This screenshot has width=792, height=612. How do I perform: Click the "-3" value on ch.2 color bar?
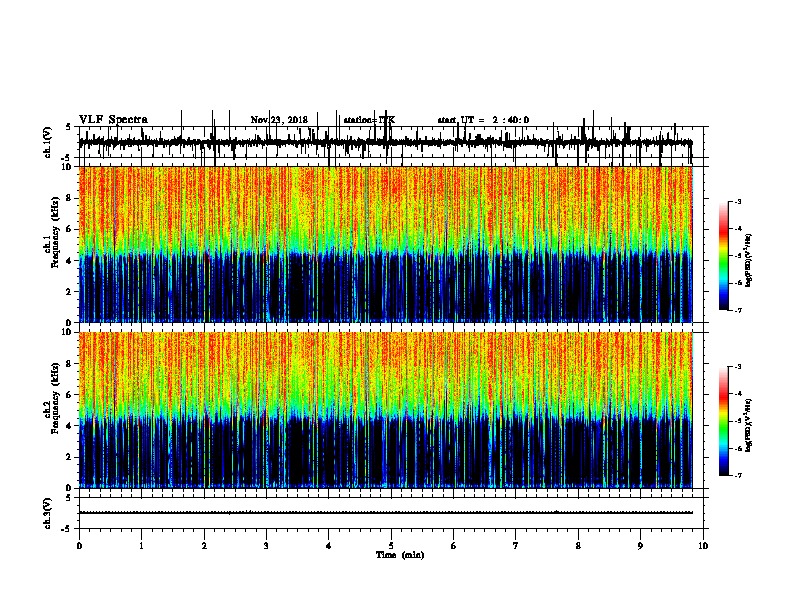[x=737, y=367]
